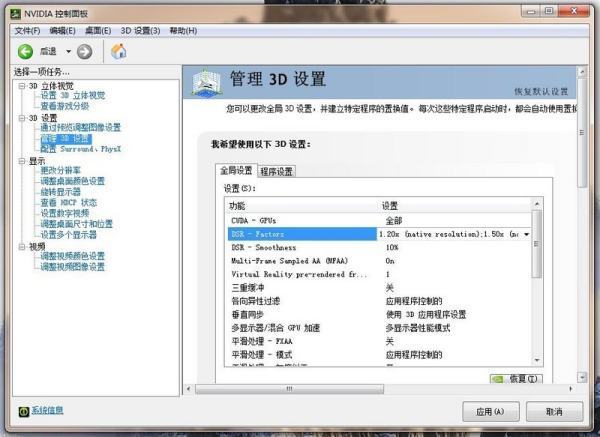Click the 应用(A) button
This screenshot has width=600, height=437.
pos(491,412)
